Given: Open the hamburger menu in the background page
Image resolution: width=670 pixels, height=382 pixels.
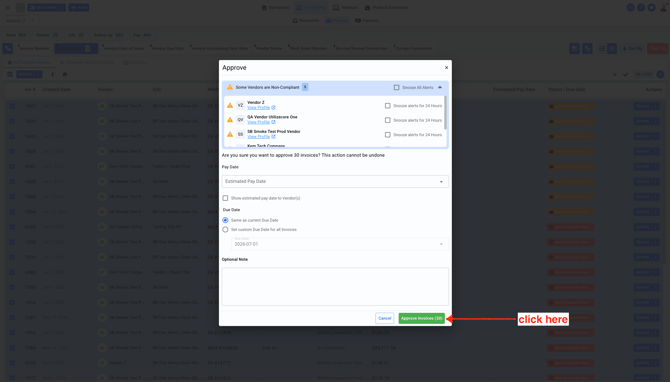Looking at the screenshot, I should coord(8,8).
